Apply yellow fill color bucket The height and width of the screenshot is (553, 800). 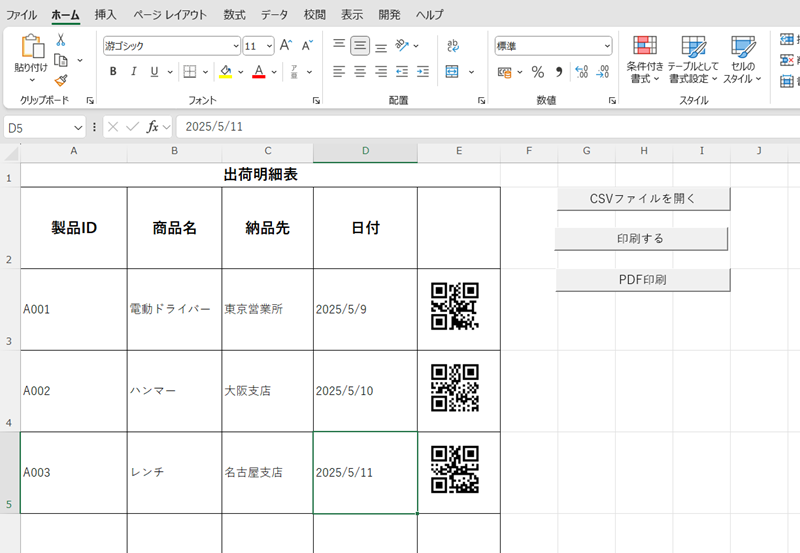pyautogui.click(x=226, y=71)
